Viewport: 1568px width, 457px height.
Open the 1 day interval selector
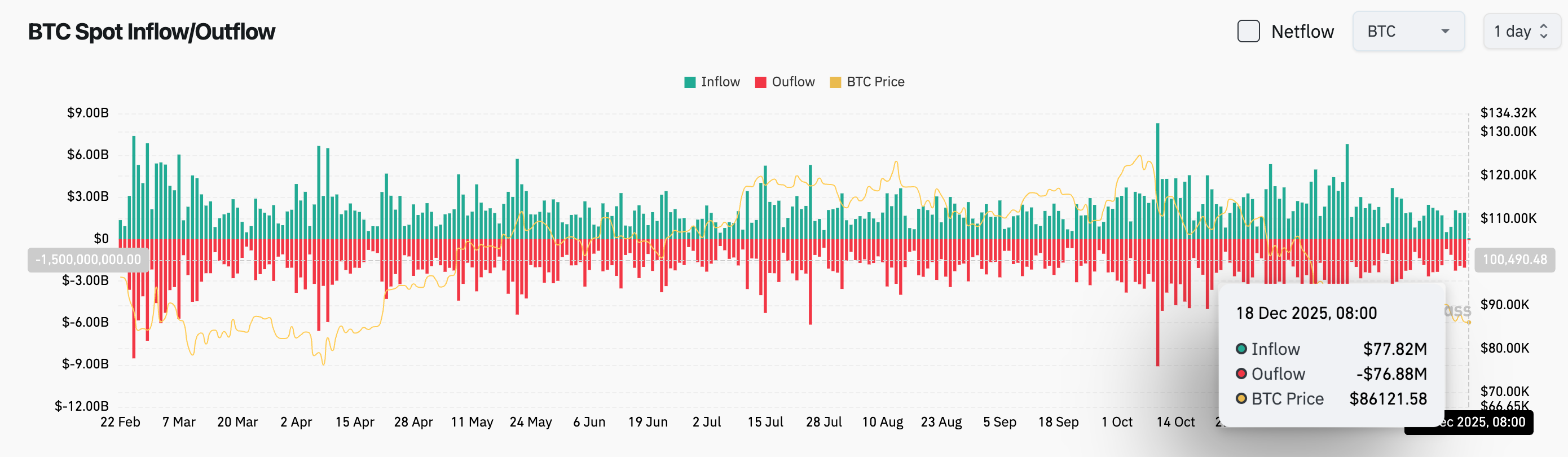(1514, 31)
